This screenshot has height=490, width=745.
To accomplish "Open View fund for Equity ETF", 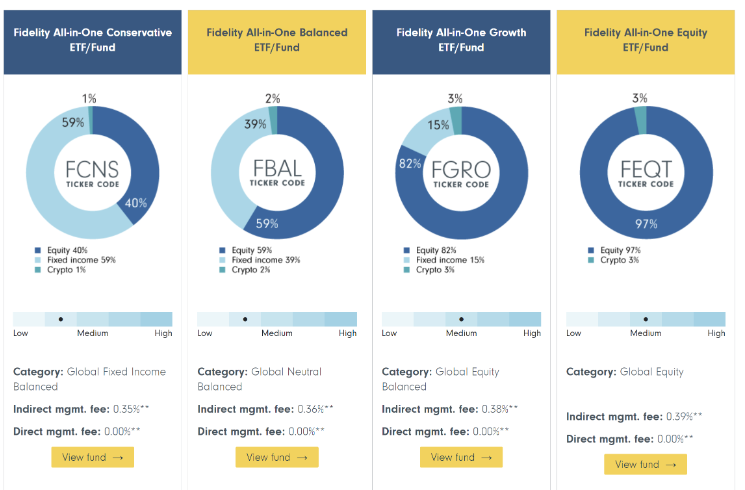I will click(645, 464).
